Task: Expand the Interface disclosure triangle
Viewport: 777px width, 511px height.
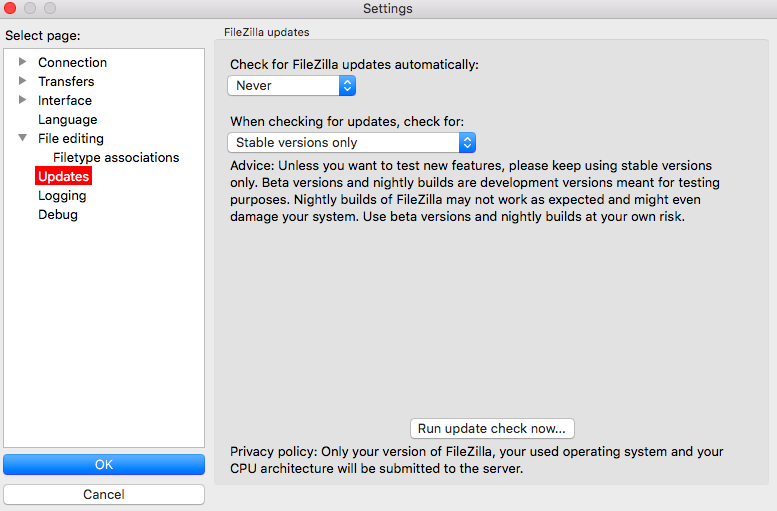Action: (22, 100)
